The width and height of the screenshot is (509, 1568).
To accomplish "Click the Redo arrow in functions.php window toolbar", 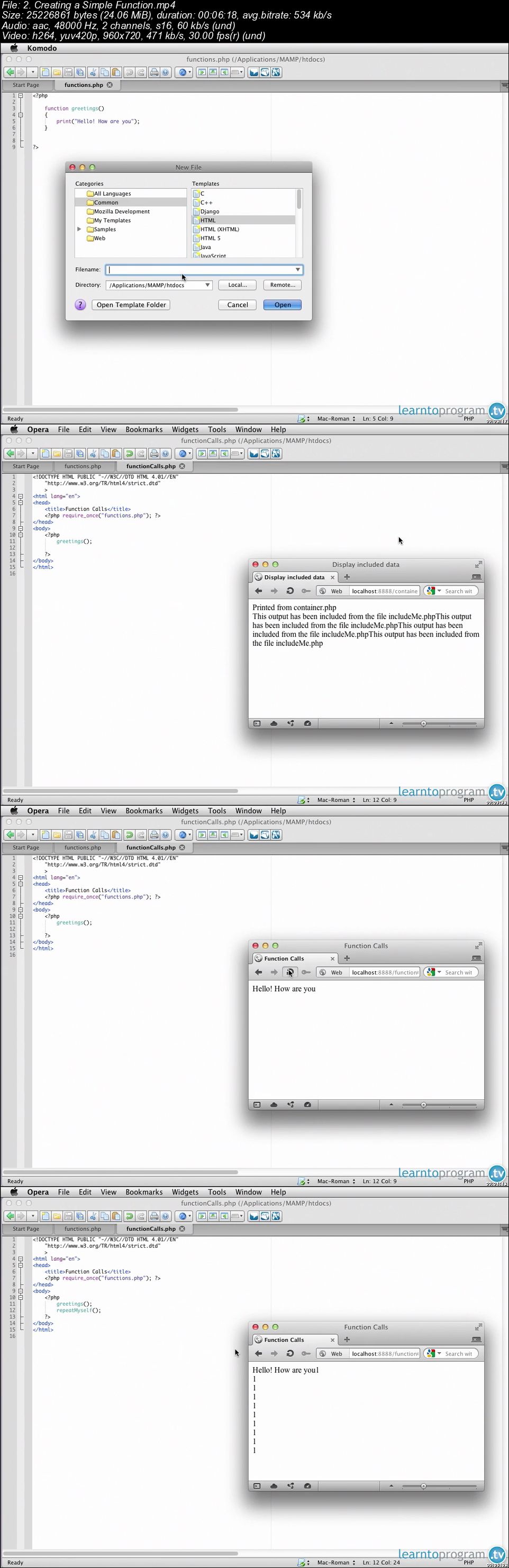I will pos(141,72).
